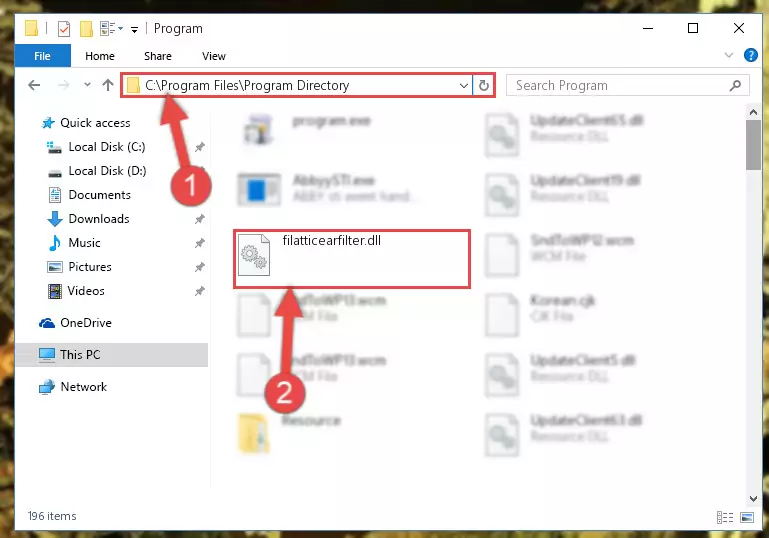Open Local Disk (D:) in sidebar
This screenshot has width=769, height=538.
(107, 171)
